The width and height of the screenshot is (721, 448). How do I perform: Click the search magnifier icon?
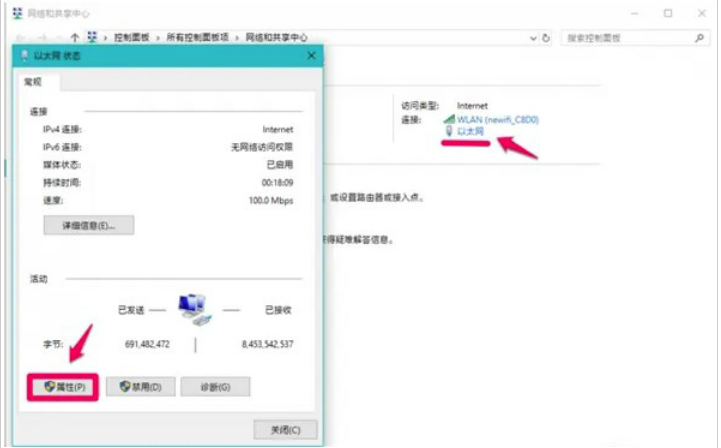click(699, 38)
